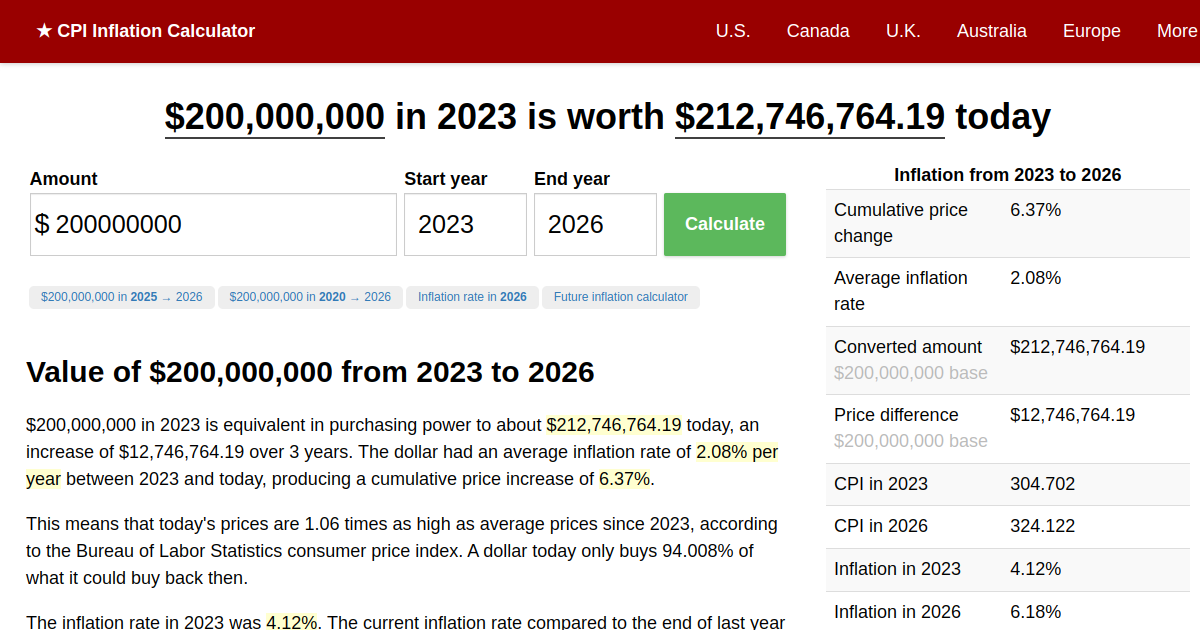
Task: Click the Inflation rate in 2026 chip
Action: click(472, 297)
